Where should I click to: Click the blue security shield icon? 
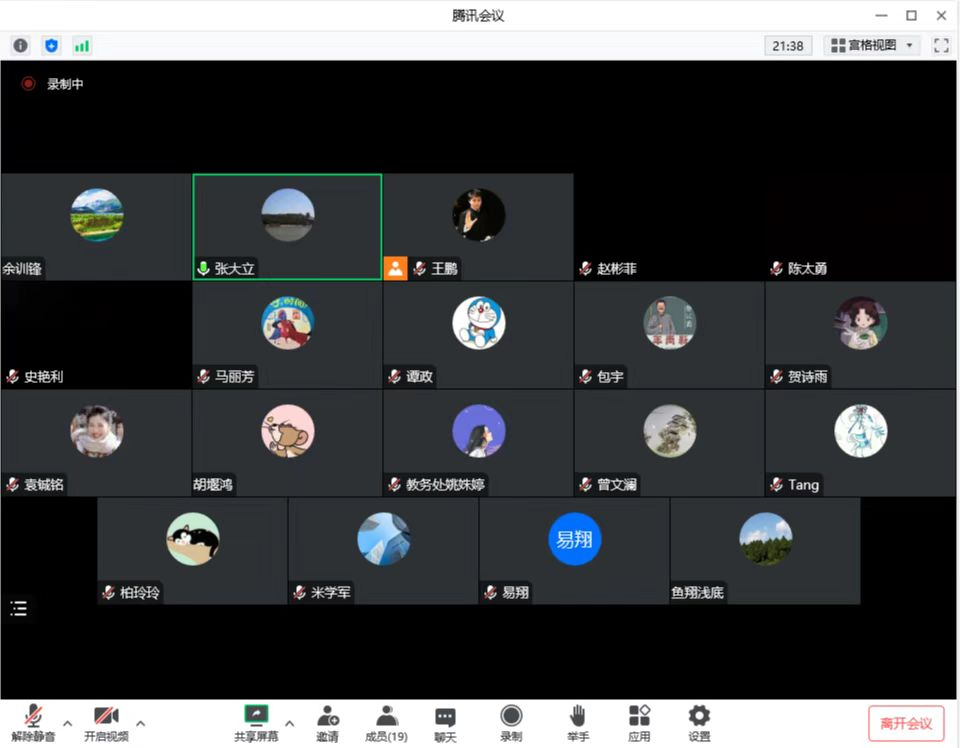click(x=51, y=46)
